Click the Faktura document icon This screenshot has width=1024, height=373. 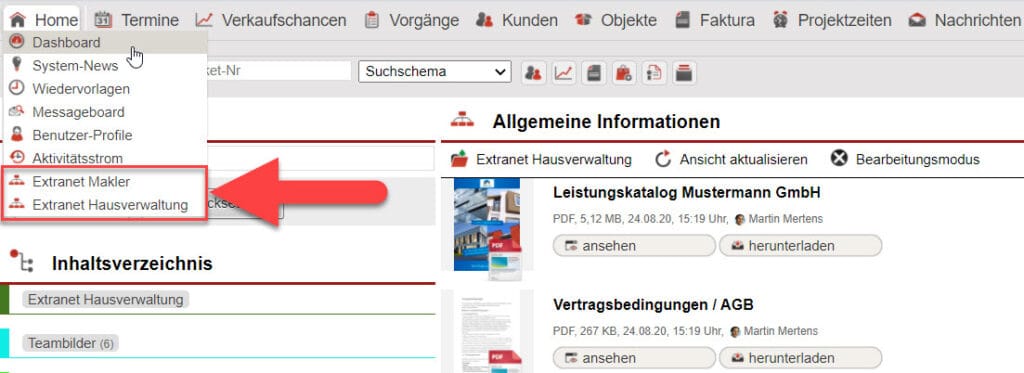(x=682, y=20)
